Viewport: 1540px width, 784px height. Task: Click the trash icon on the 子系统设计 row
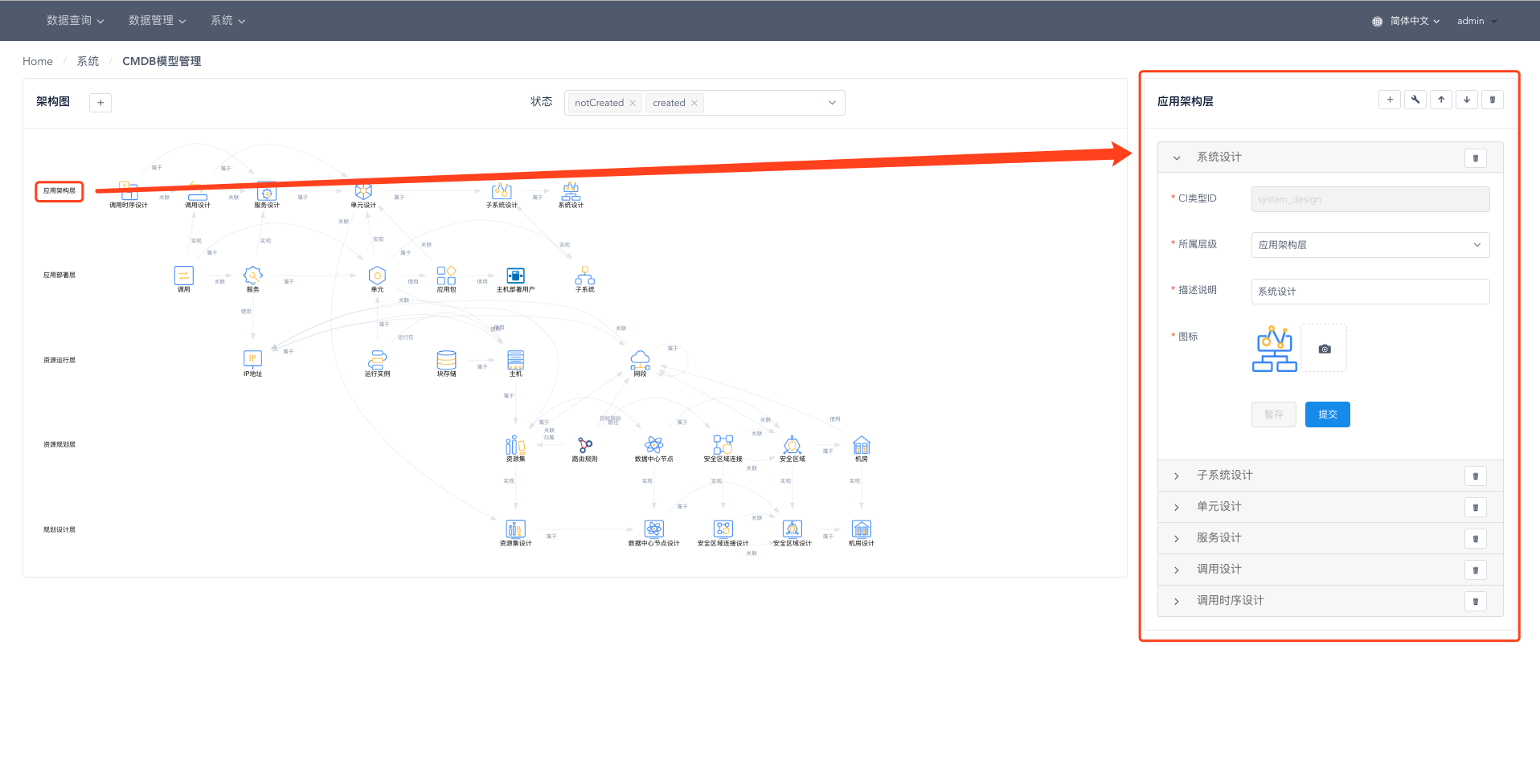pos(1476,476)
